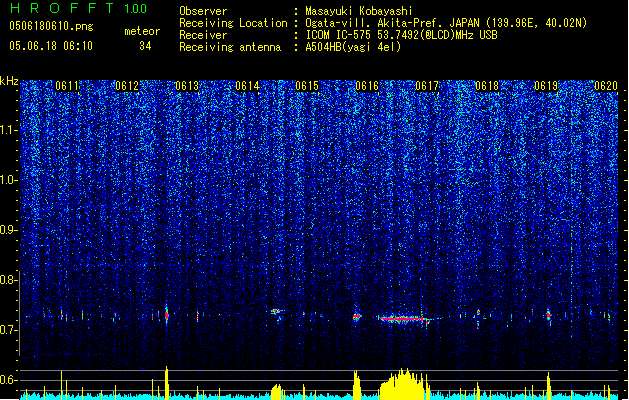Click the echo spot at 0619
Viewport: 629px width, 400px height.
click(549, 315)
